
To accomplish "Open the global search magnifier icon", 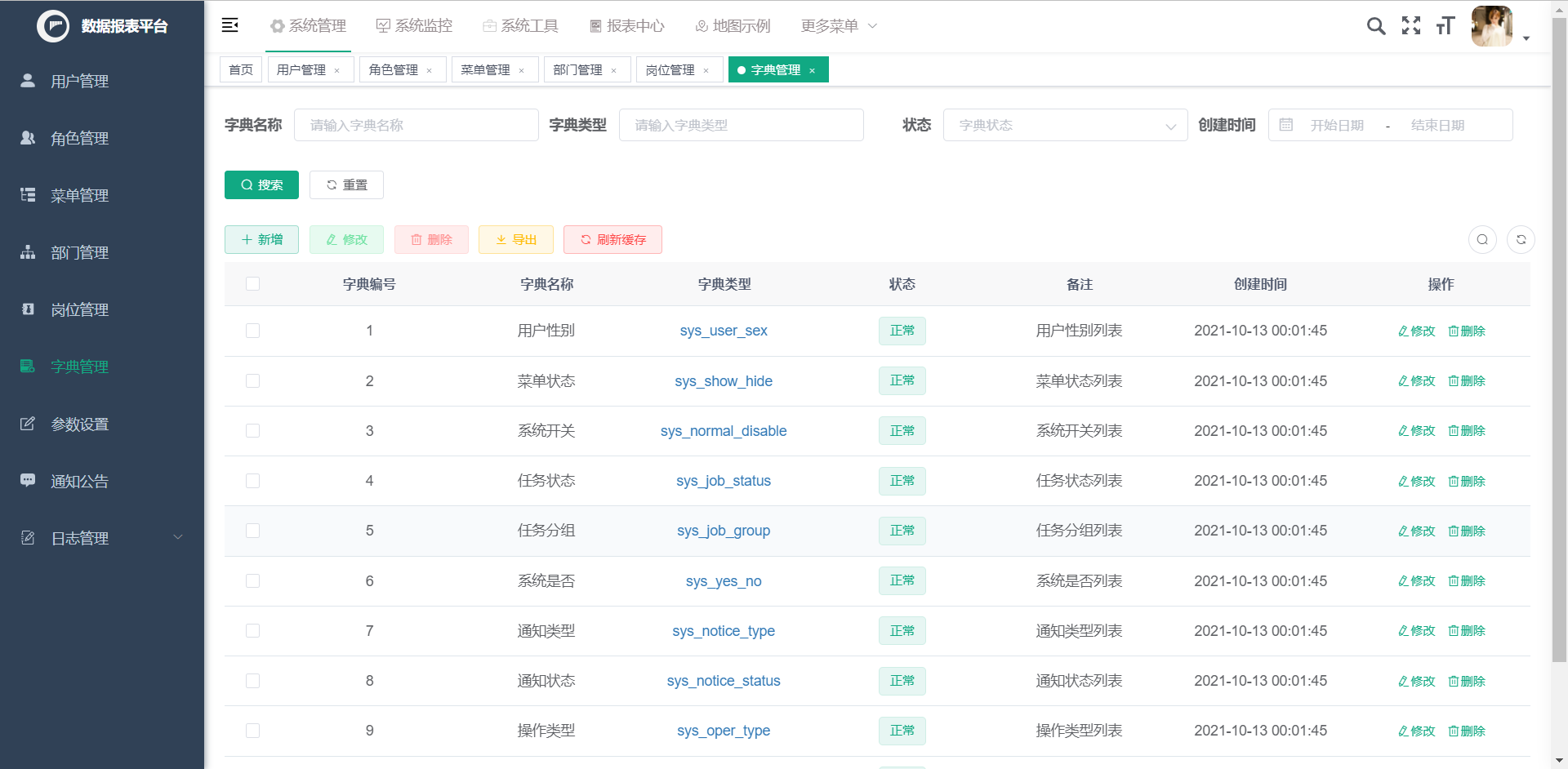I will coord(1375,26).
